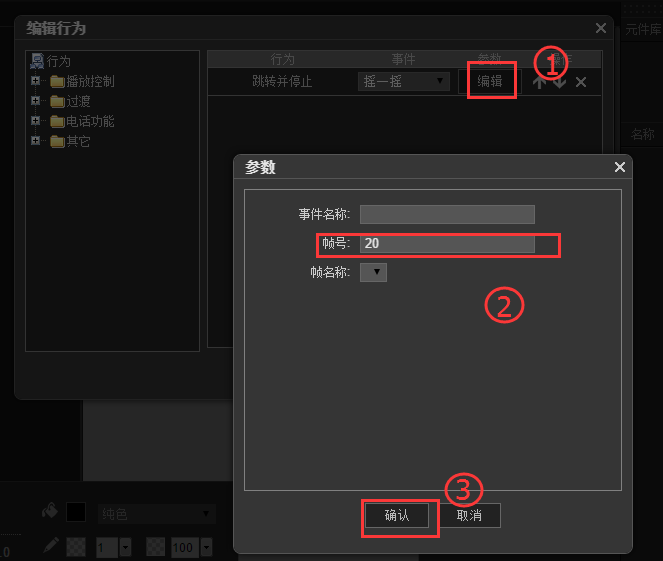Move behavior up with up arrow
The image size is (663, 561).
click(540, 82)
